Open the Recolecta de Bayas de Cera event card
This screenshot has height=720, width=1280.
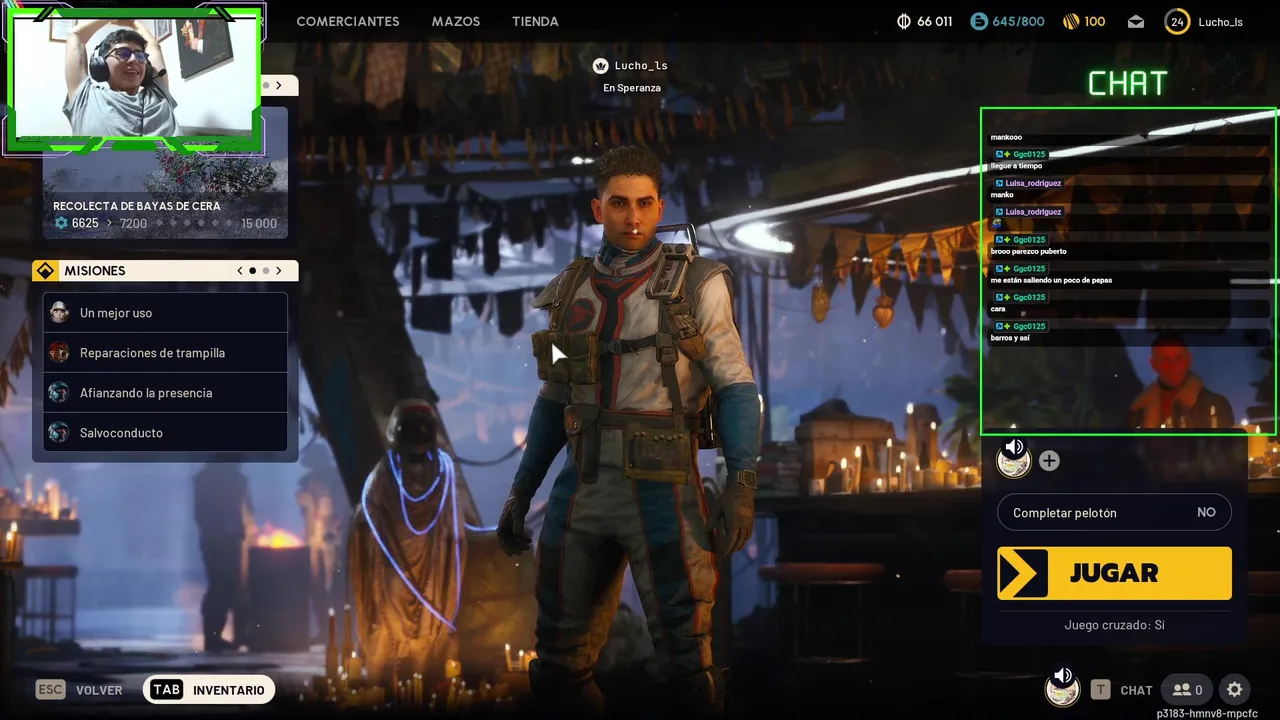coord(165,172)
